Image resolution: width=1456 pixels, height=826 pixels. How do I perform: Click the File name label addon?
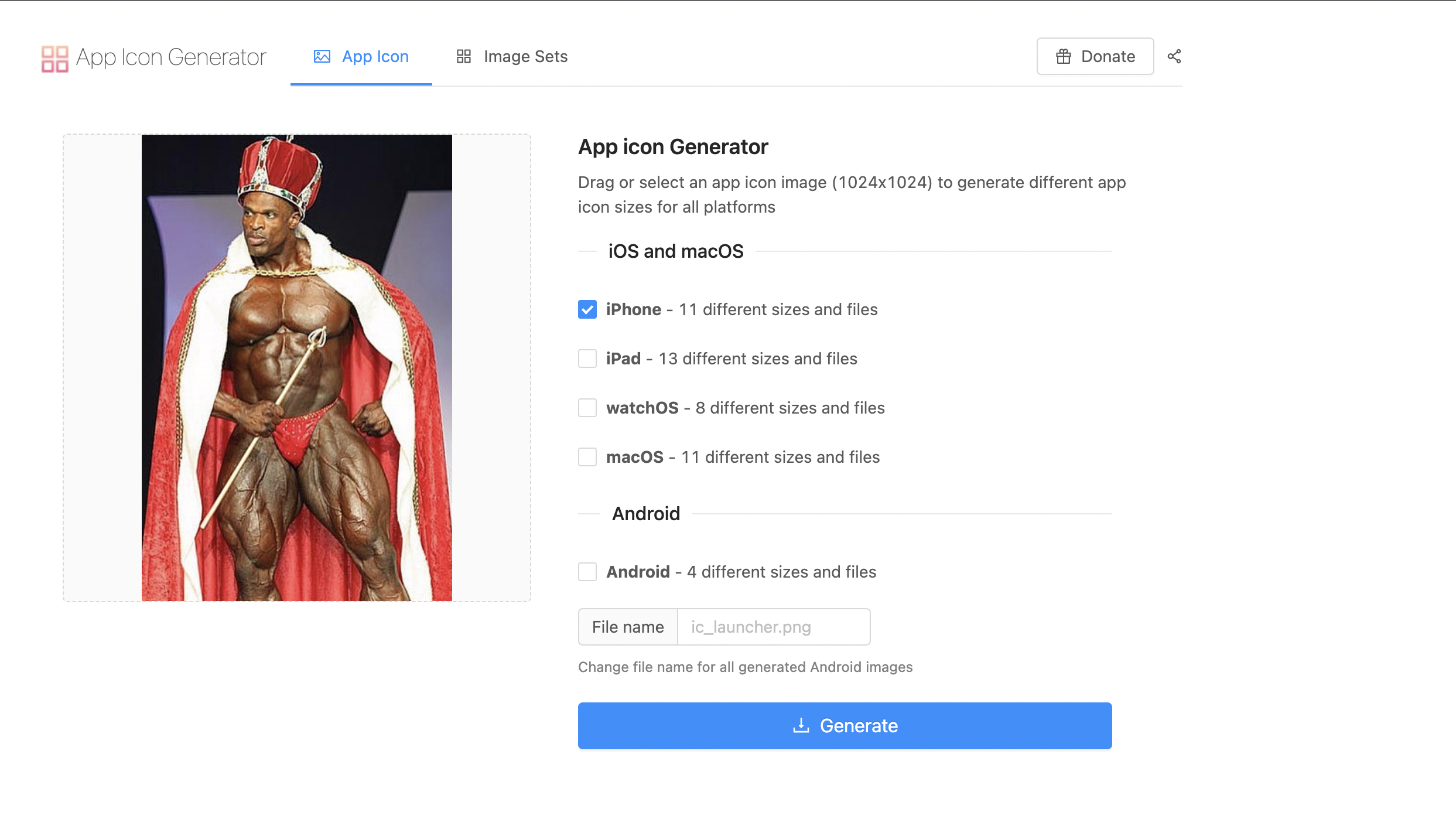click(628, 627)
